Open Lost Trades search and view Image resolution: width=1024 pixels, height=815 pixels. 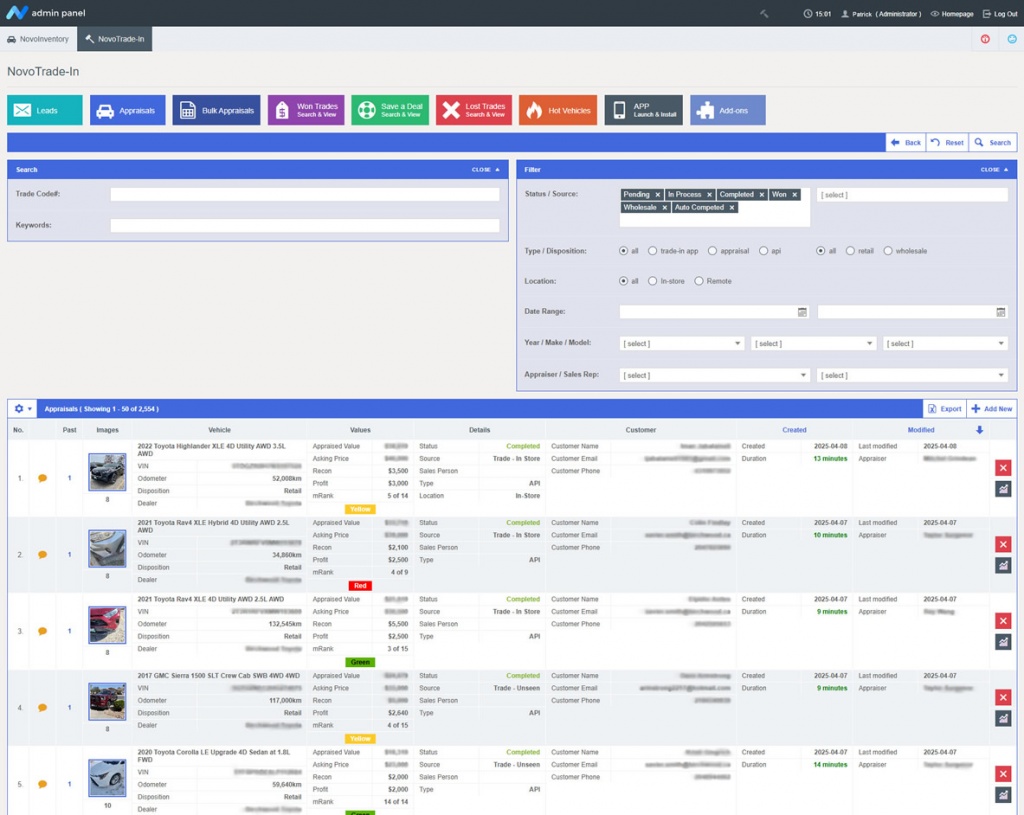(474, 110)
